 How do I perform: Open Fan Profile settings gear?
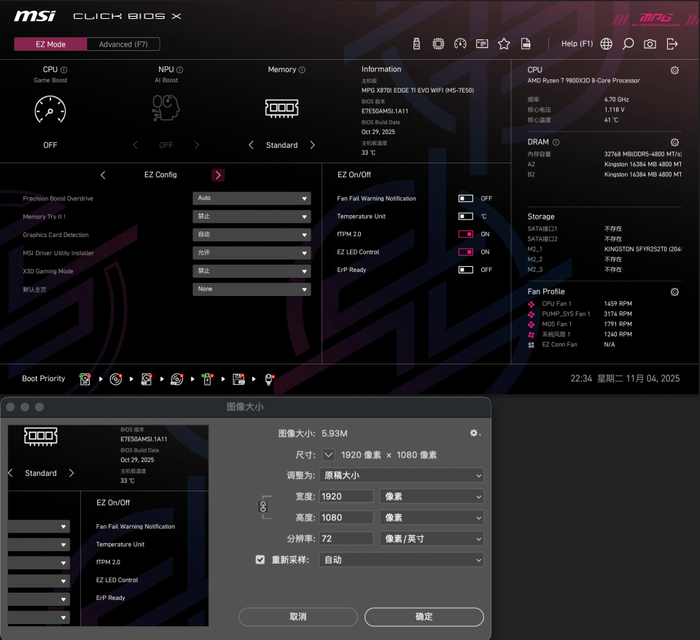point(675,292)
